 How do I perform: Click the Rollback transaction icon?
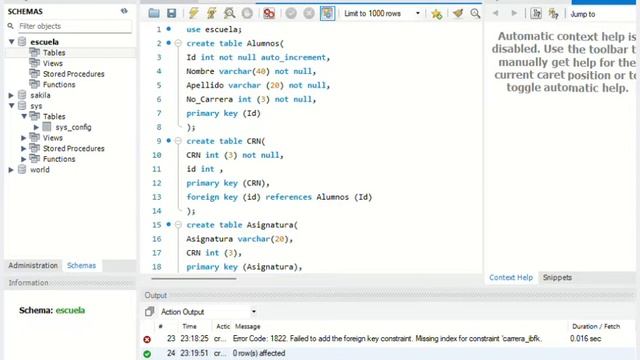pos(309,13)
